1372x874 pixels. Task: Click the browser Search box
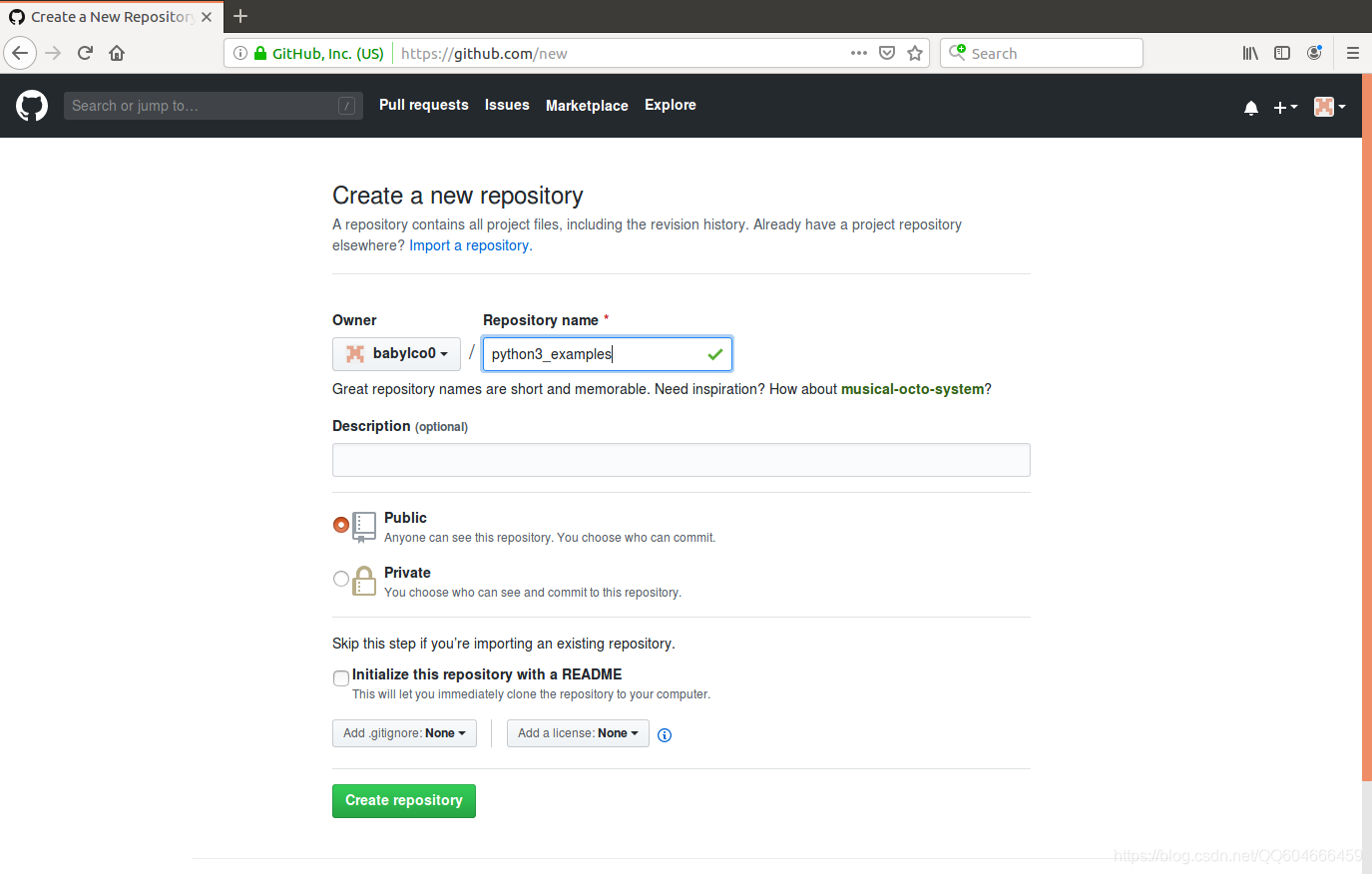point(1042,53)
